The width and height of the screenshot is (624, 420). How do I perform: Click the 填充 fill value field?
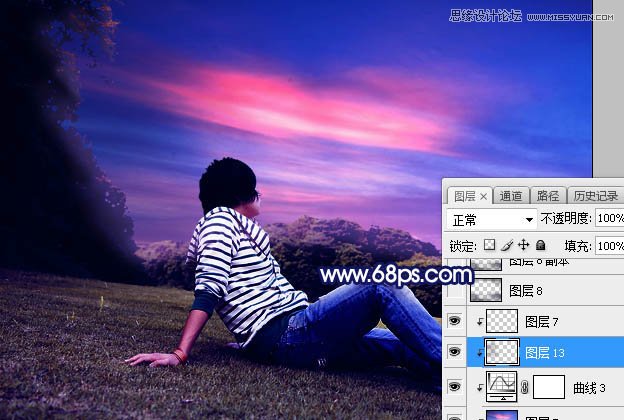tap(610, 246)
